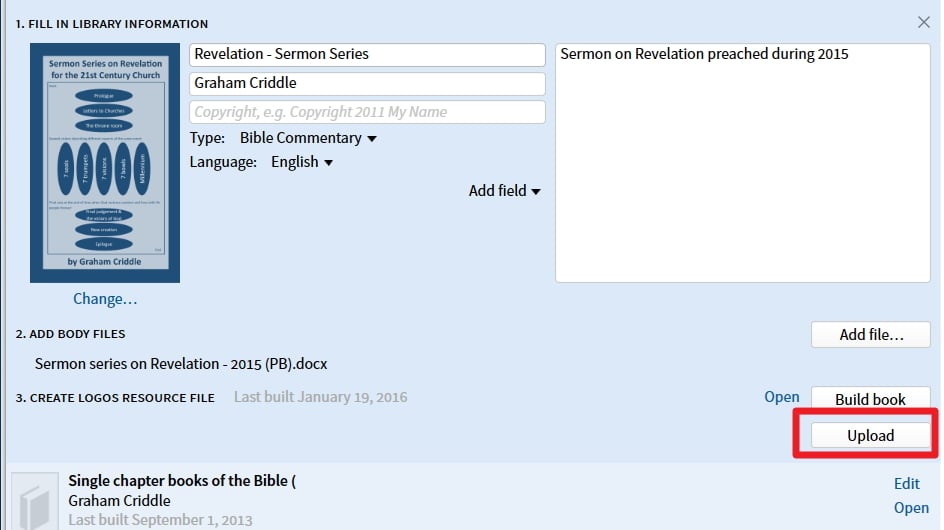
Task: Click the title field Revelation - Sermon Series
Action: [367, 54]
